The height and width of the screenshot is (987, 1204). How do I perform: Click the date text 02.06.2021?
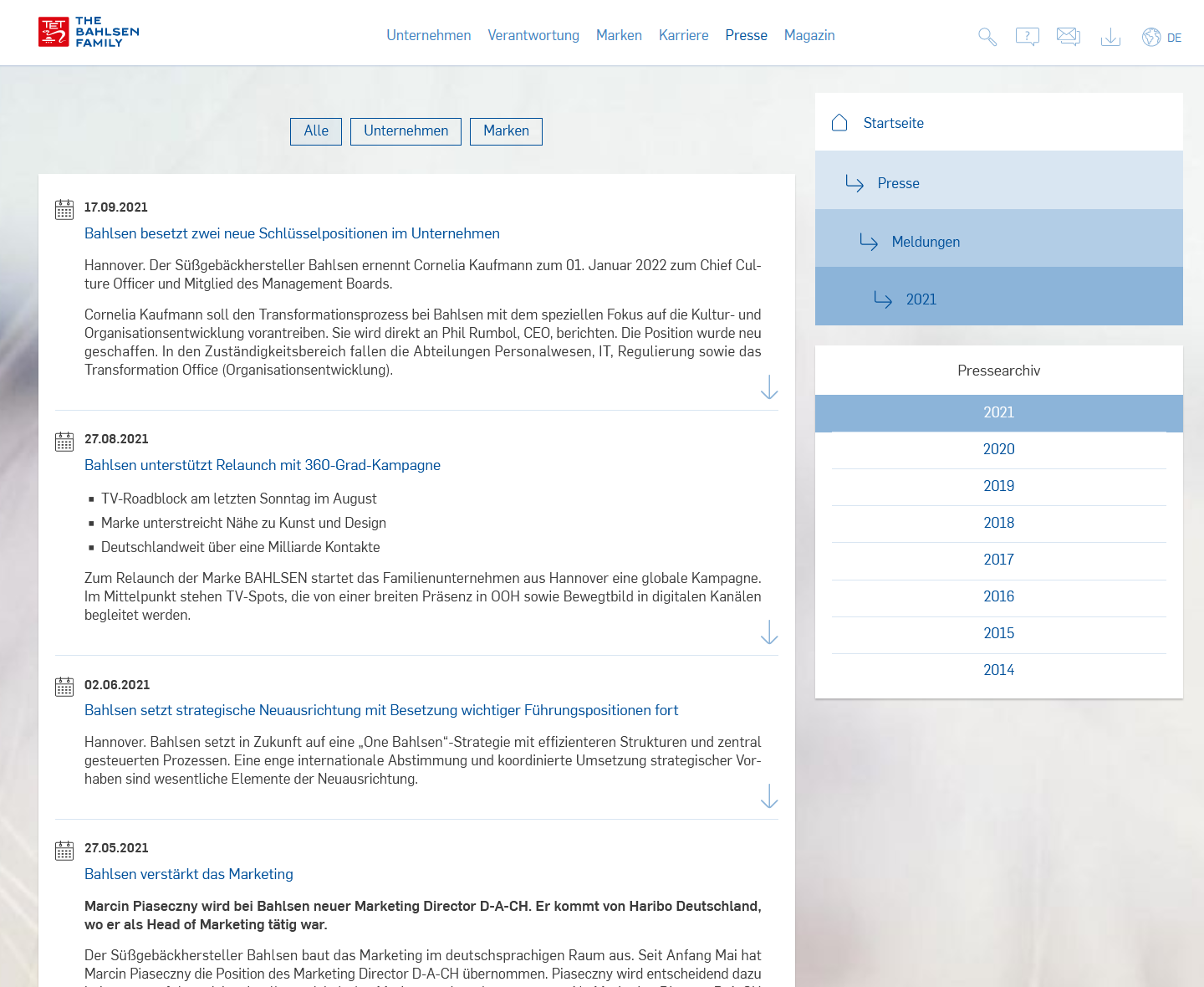(x=117, y=685)
